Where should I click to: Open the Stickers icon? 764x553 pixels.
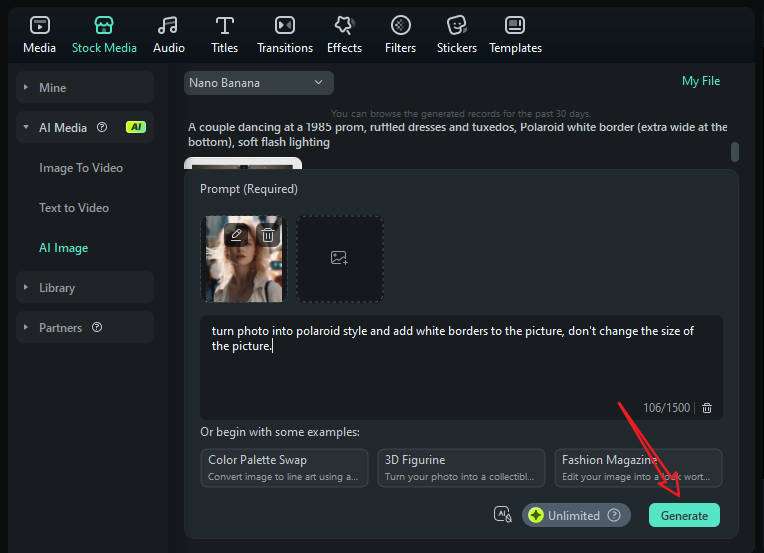457,25
